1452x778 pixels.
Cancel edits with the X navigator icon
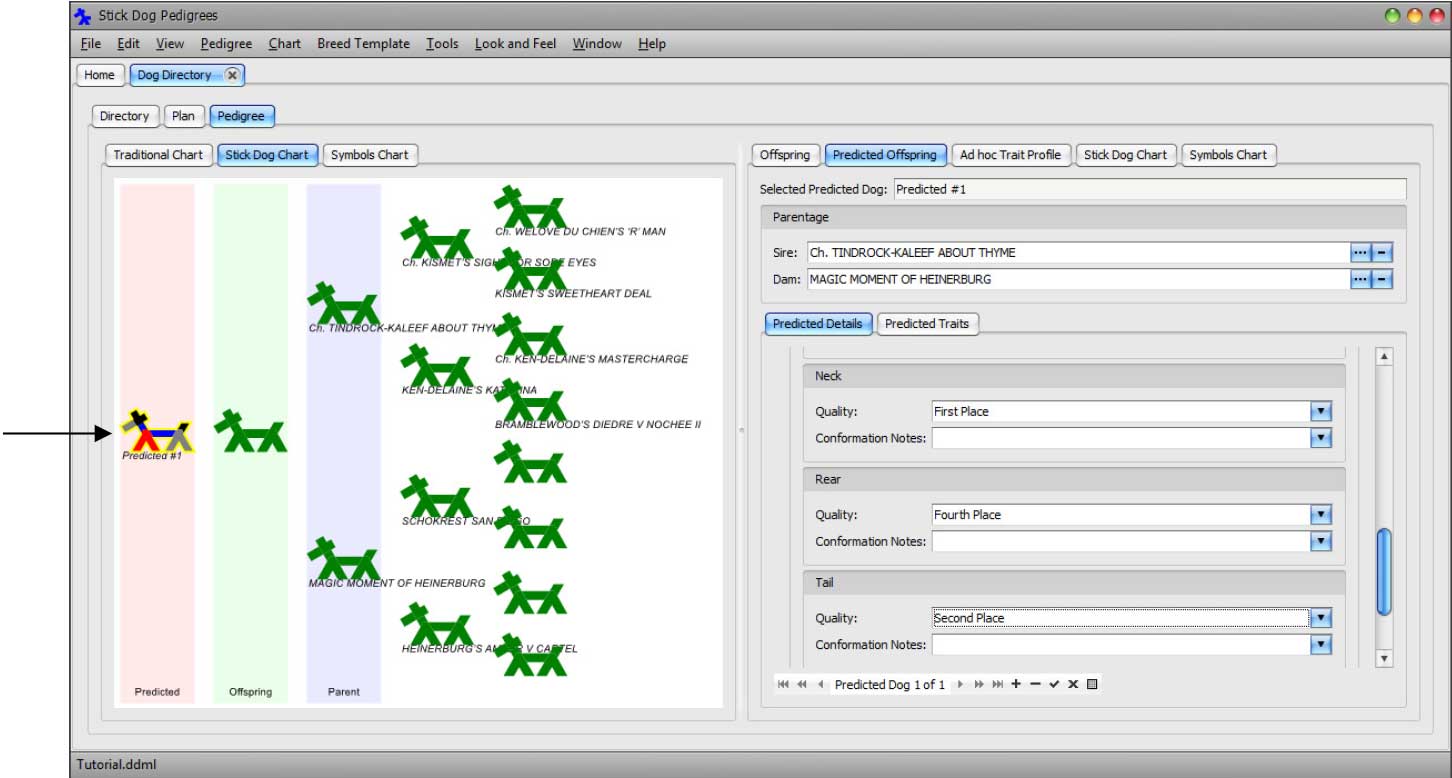pos(1073,684)
